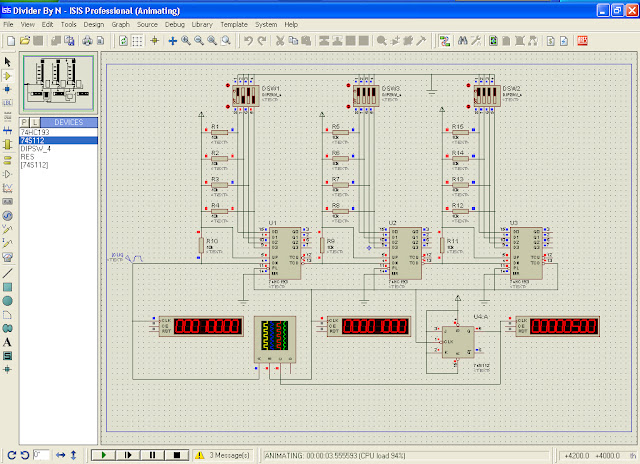Select the Voltage Probe tool
640x464 pixels.
click(7, 229)
